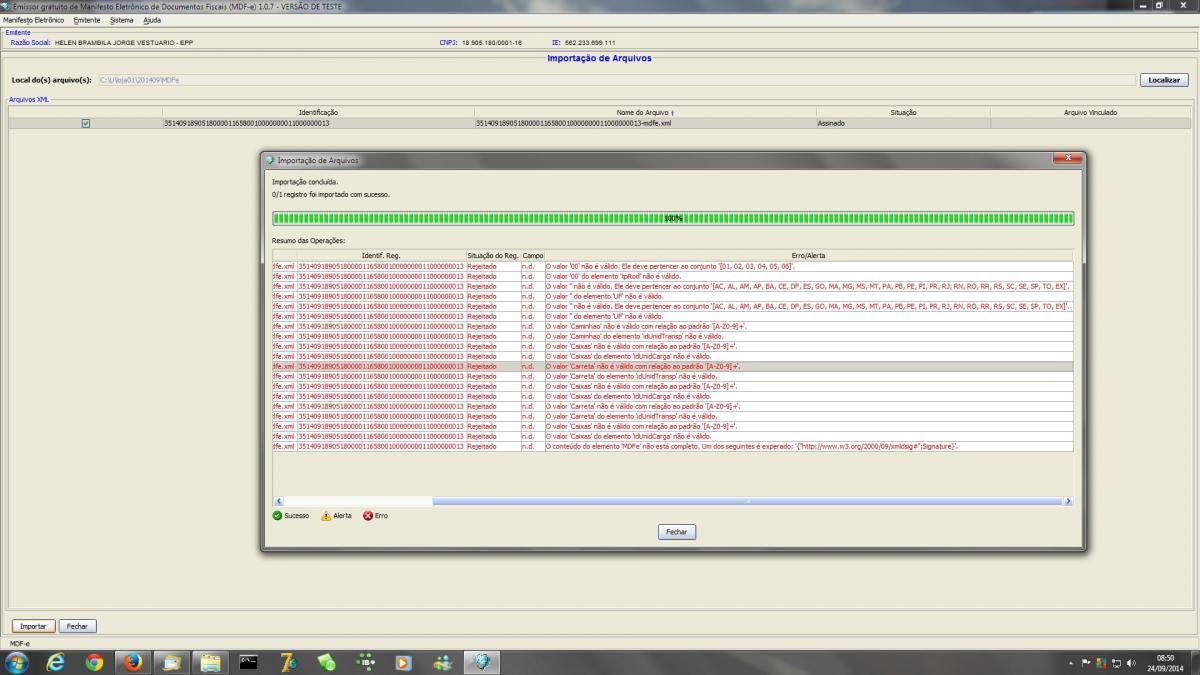Click the Situação column header

click(x=903, y=113)
